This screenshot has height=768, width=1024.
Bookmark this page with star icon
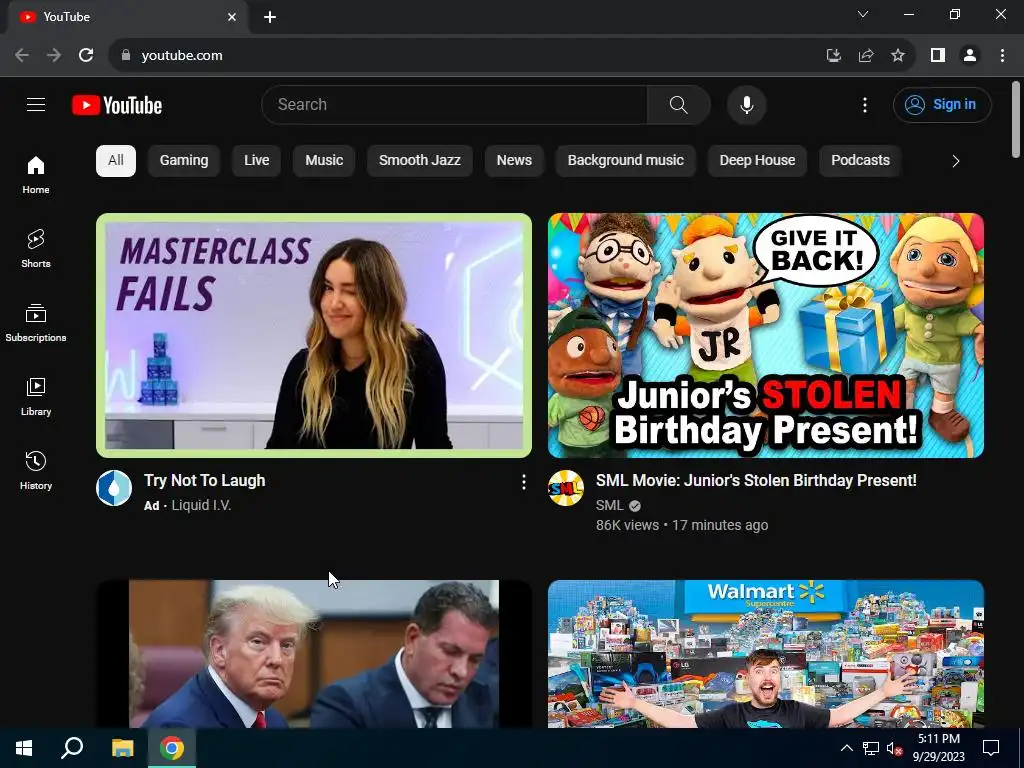click(898, 55)
